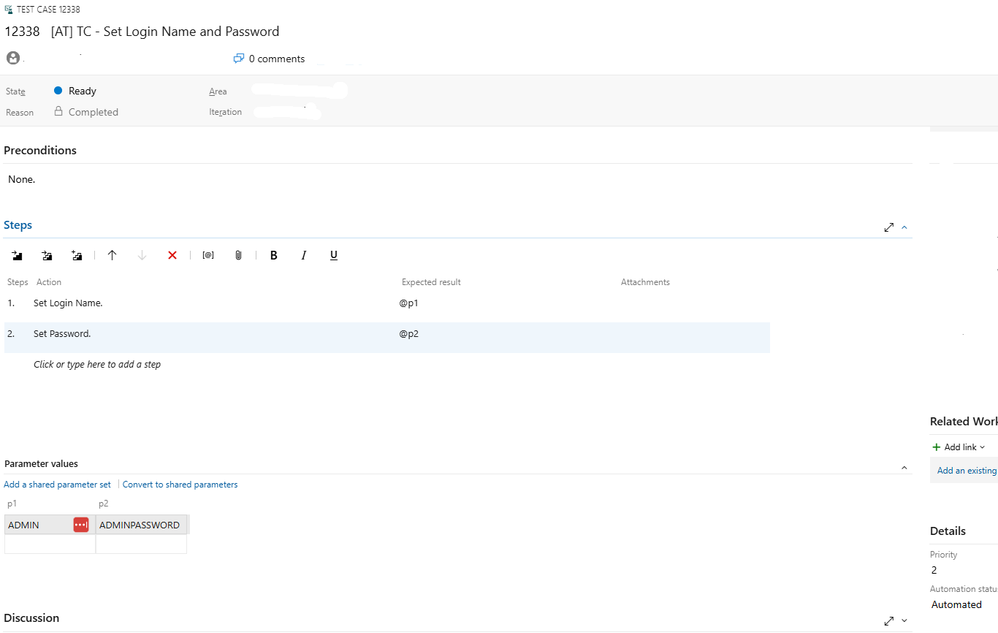
Task: Toggle italic formatting
Action: [304, 255]
